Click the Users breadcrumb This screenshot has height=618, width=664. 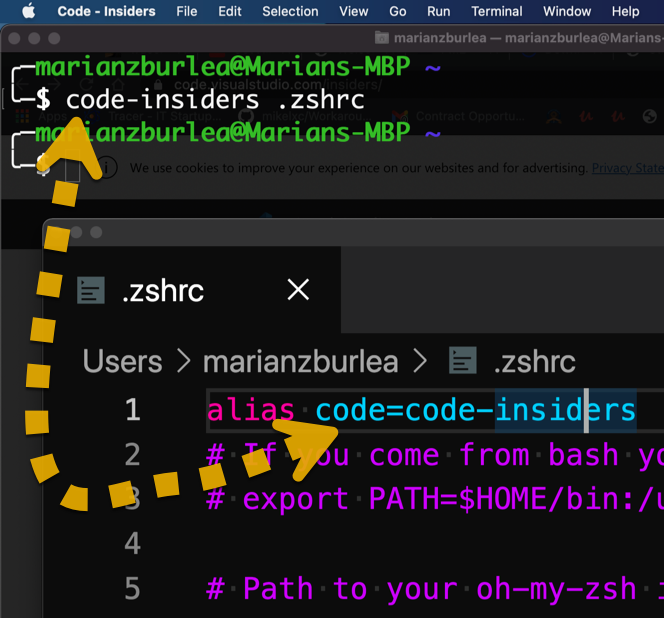point(122,361)
